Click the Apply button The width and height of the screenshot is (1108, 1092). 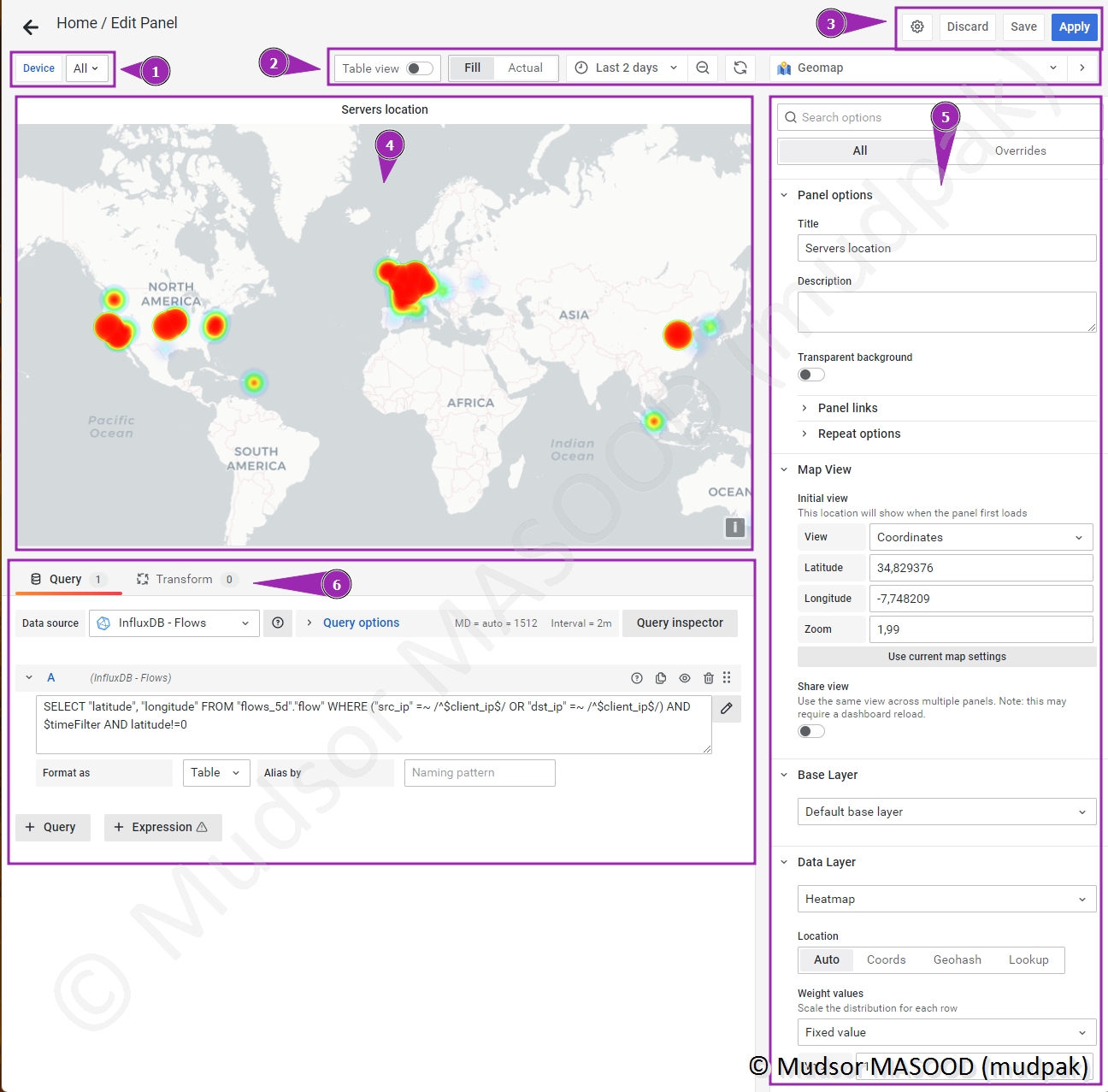pos(1074,27)
